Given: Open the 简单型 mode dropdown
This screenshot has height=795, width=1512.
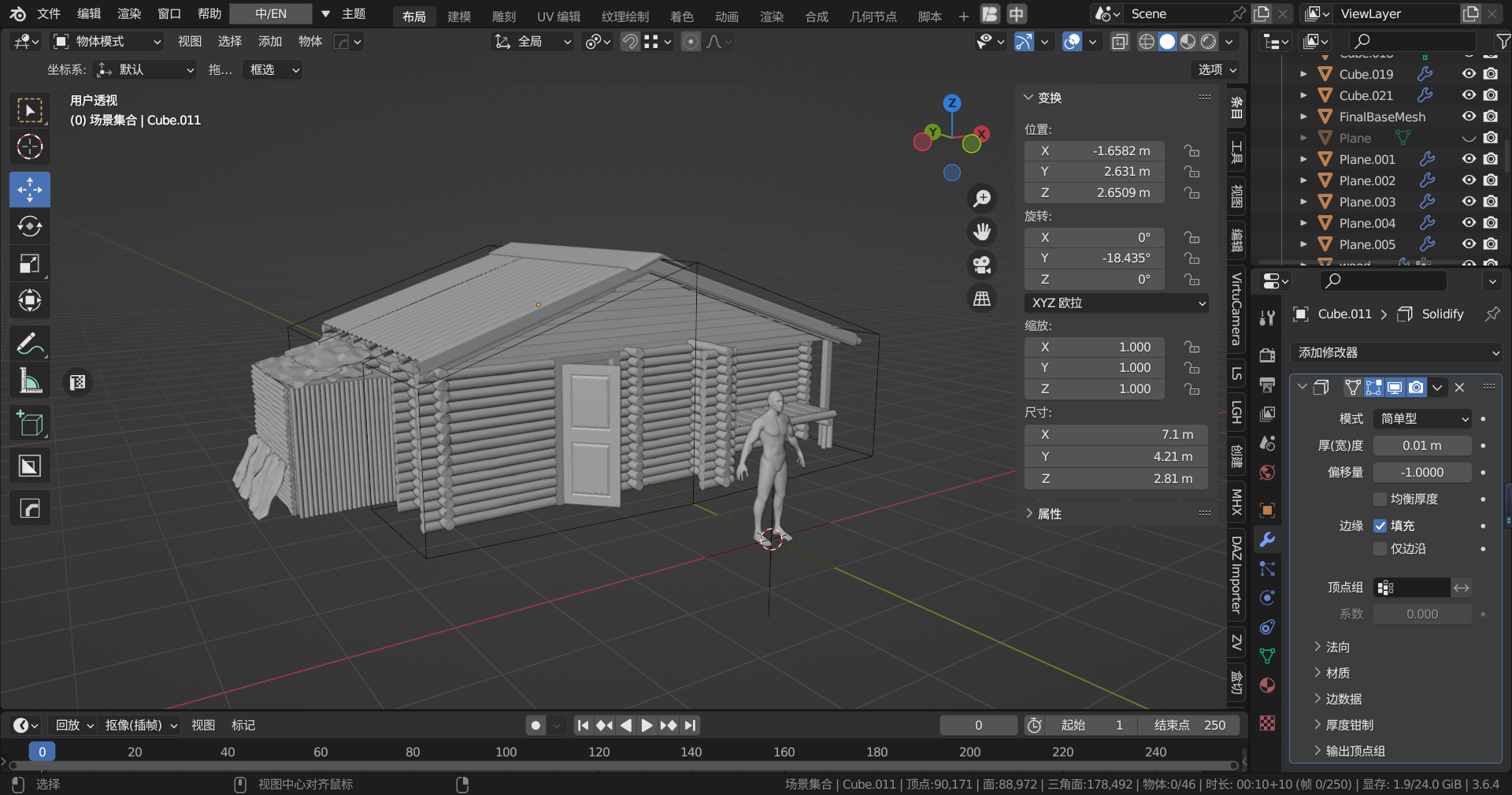Looking at the screenshot, I should click(1422, 418).
